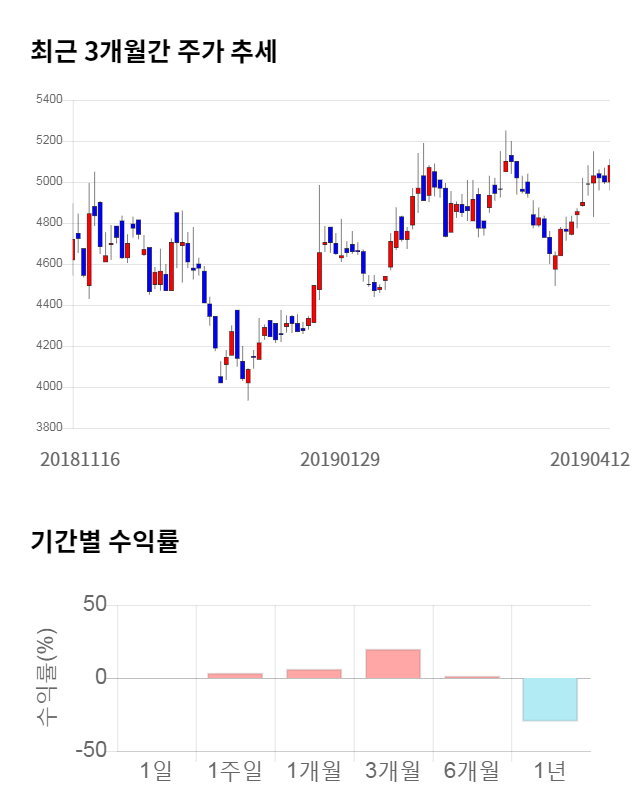The height and width of the screenshot is (810, 640).
Task: Click the 3800 price axis label
Action: pos(48,428)
